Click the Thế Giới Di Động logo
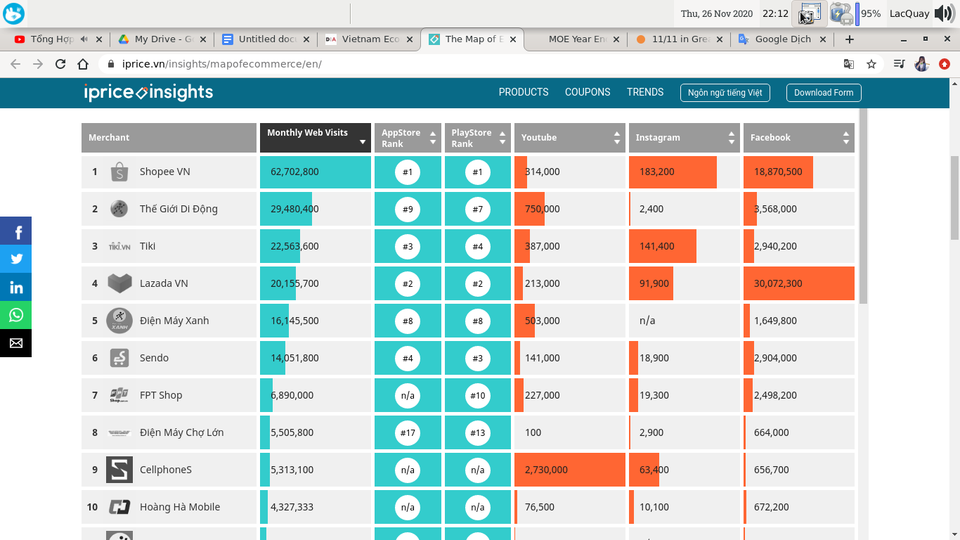960x540 pixels. coord(119,209)
